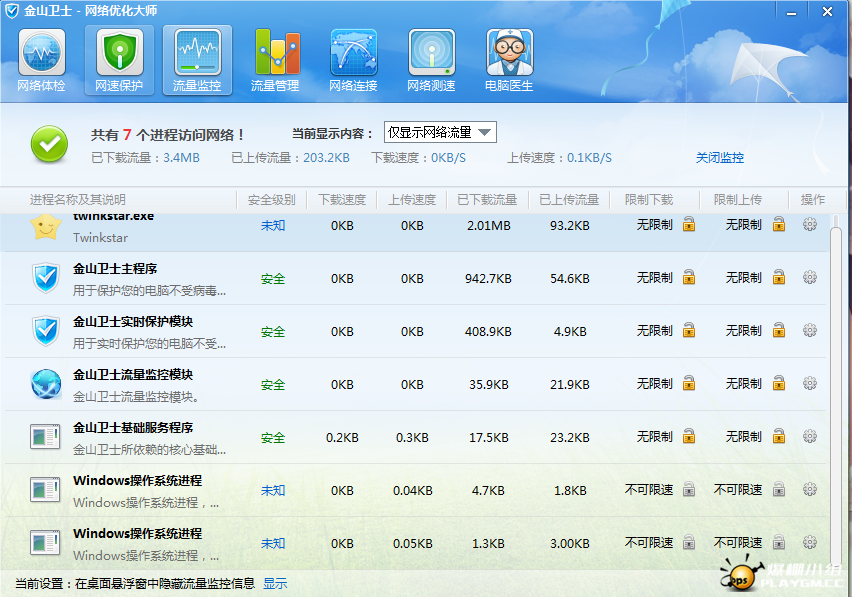Click the vertical scrollbar of process list
Screen dimensions: 852x597
[x=836, y=390]
